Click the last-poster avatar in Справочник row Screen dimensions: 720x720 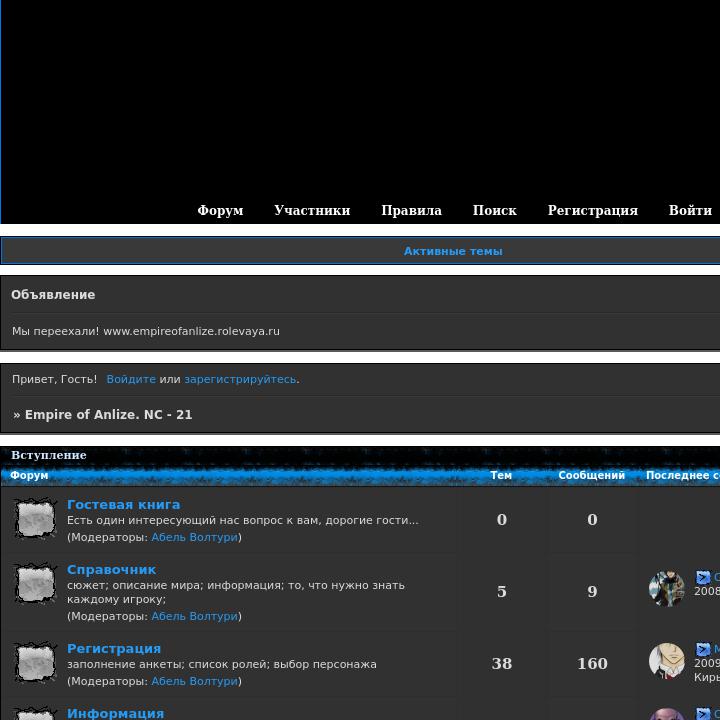tap(667, 589)
